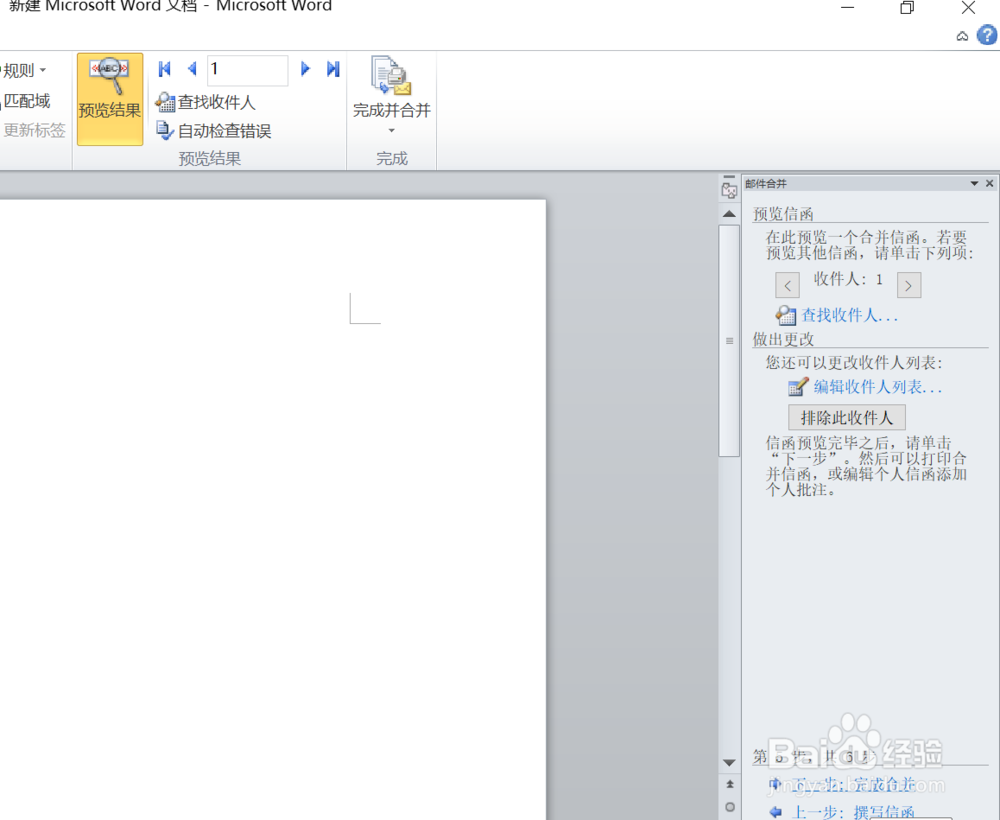Screen dimensions: 1000x820
Task: Click 更新标签 in the ribbon
Action: coord(33,130)
